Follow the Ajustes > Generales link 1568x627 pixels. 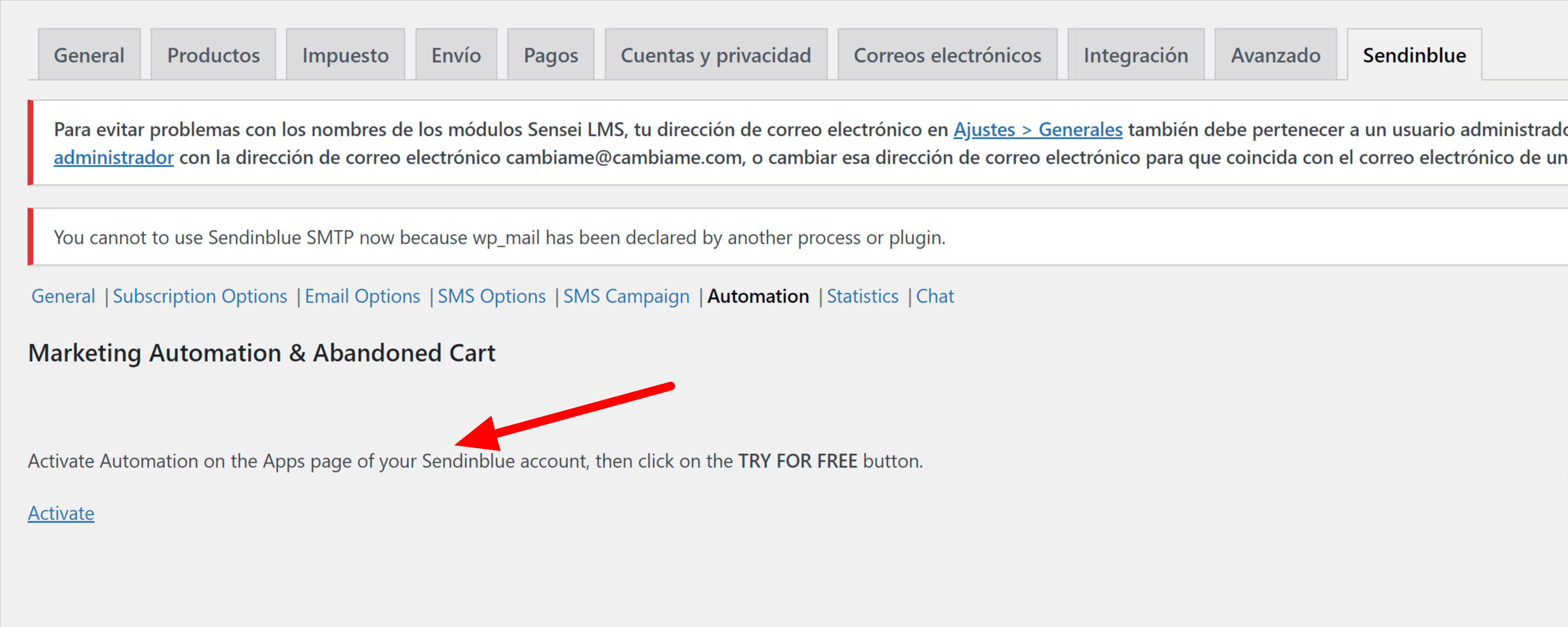click(x=1037, y=129)
